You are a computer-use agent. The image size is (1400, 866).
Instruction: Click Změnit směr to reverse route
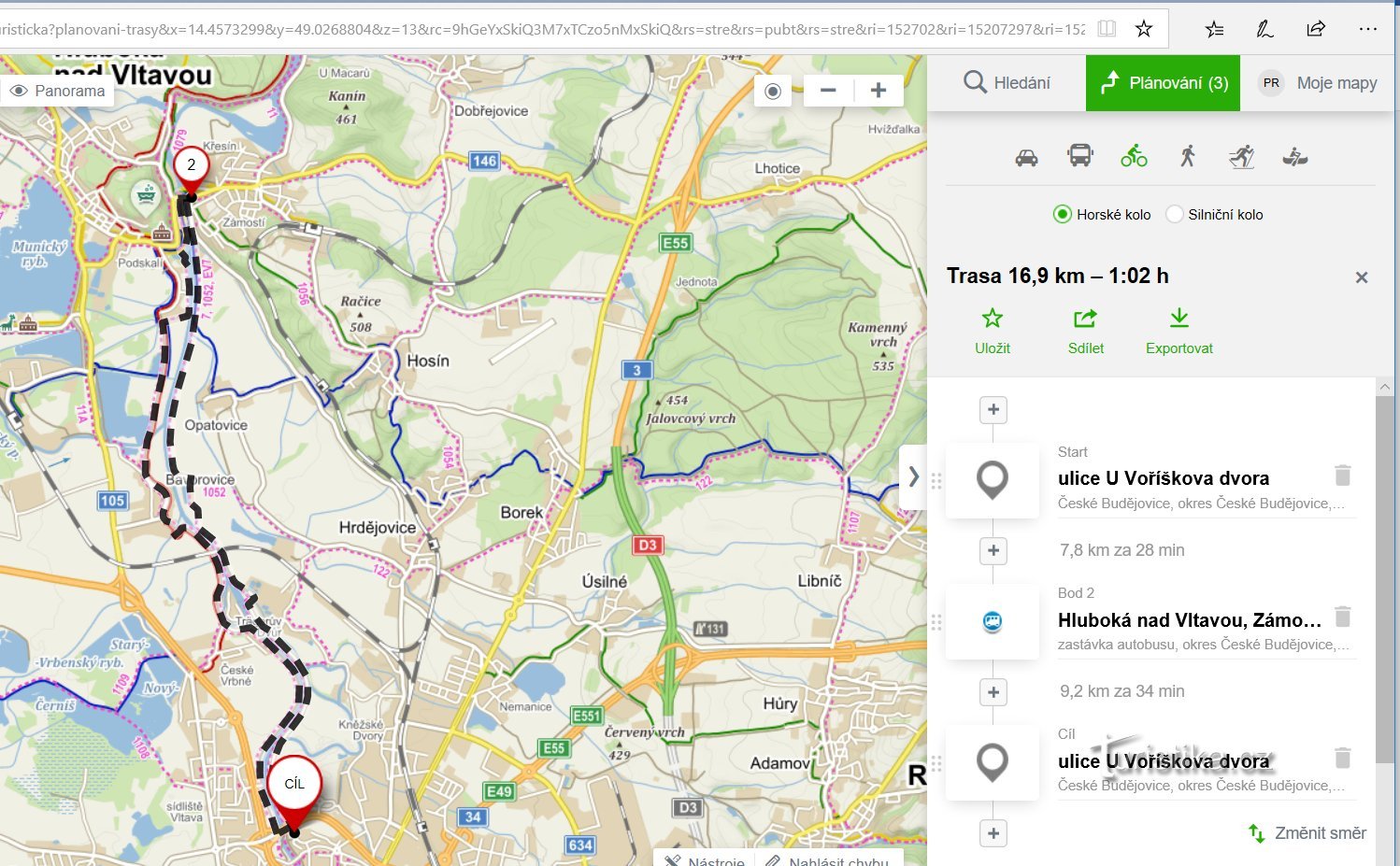tap(1307, 833)
